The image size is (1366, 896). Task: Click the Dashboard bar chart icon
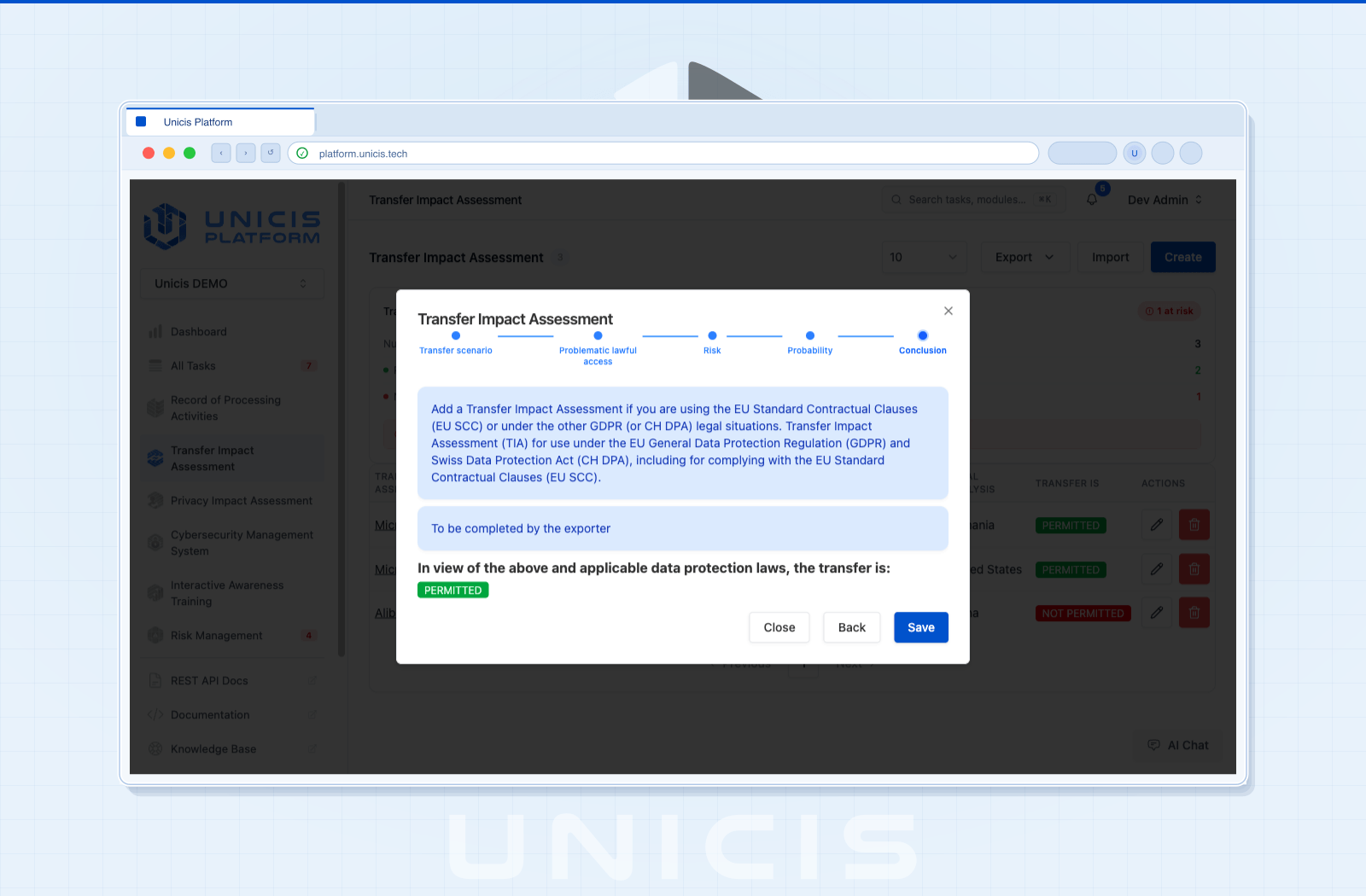click(x=155, y=331)
